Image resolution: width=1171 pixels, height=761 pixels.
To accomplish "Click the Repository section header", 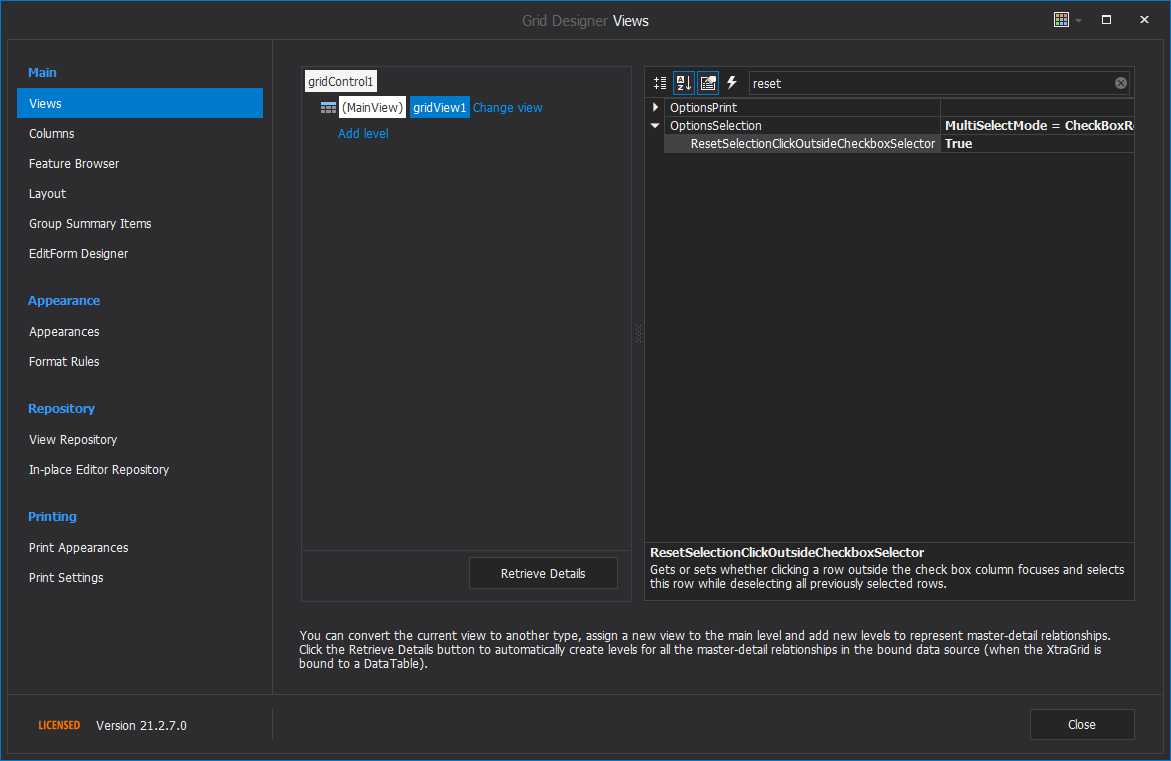I will (x=61, y=409).
